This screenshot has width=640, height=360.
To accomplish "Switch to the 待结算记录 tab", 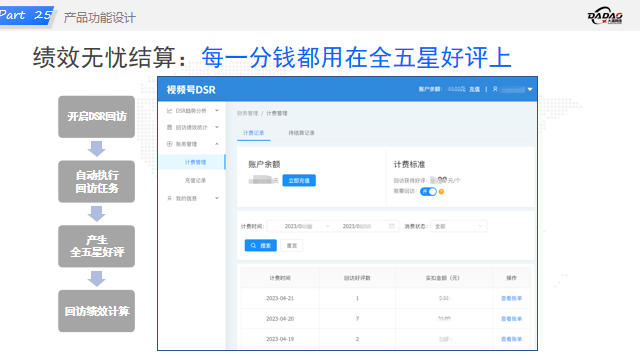I will (x=301, y=133).
